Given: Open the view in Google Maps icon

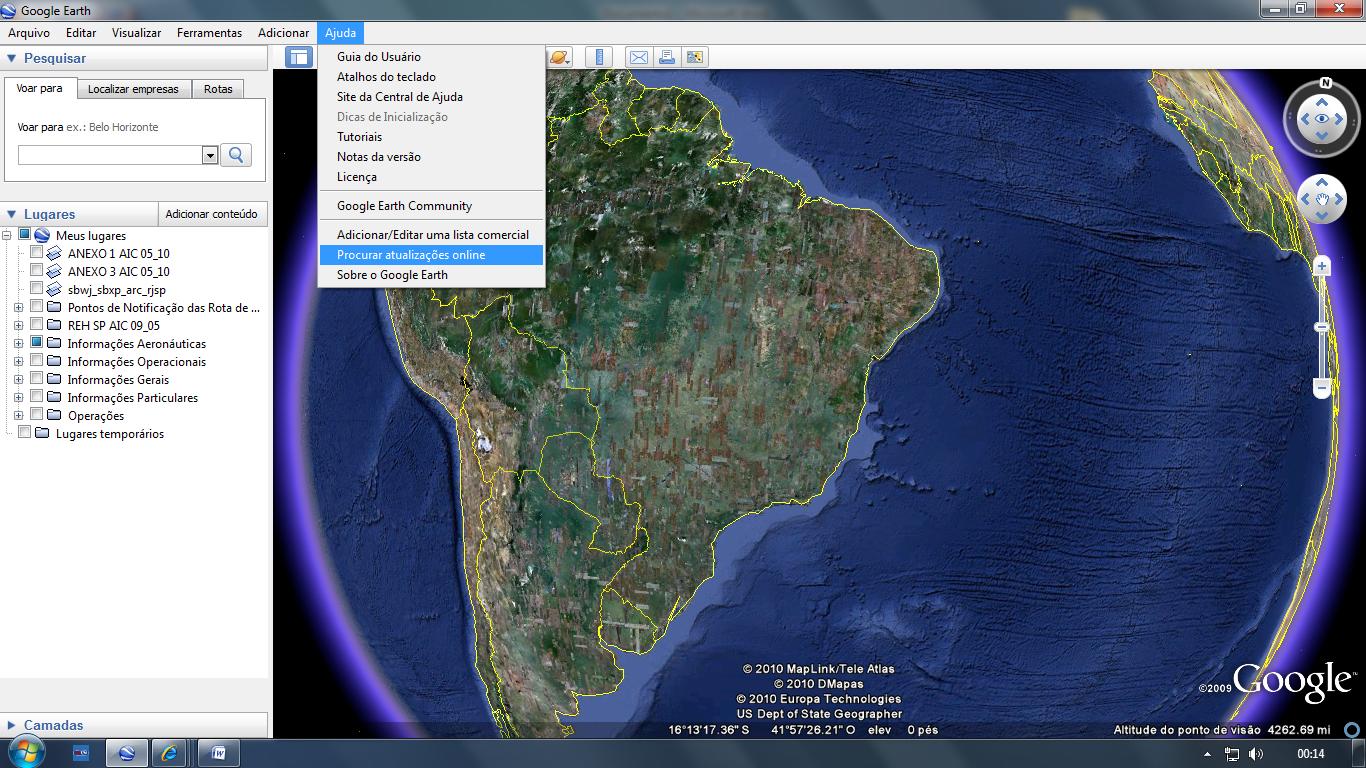Looking at the screenshot, I should [695, 57].
